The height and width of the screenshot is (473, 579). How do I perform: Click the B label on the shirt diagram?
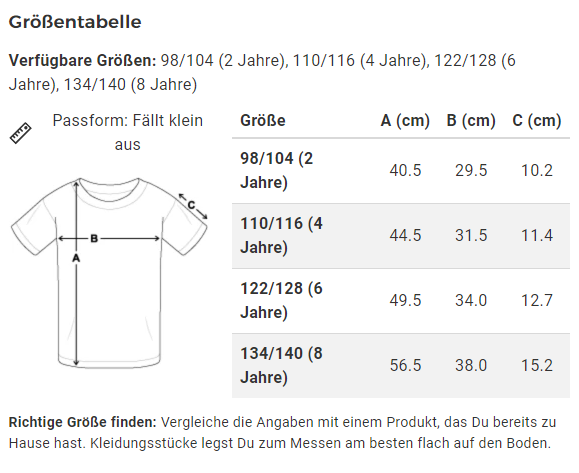94,239
